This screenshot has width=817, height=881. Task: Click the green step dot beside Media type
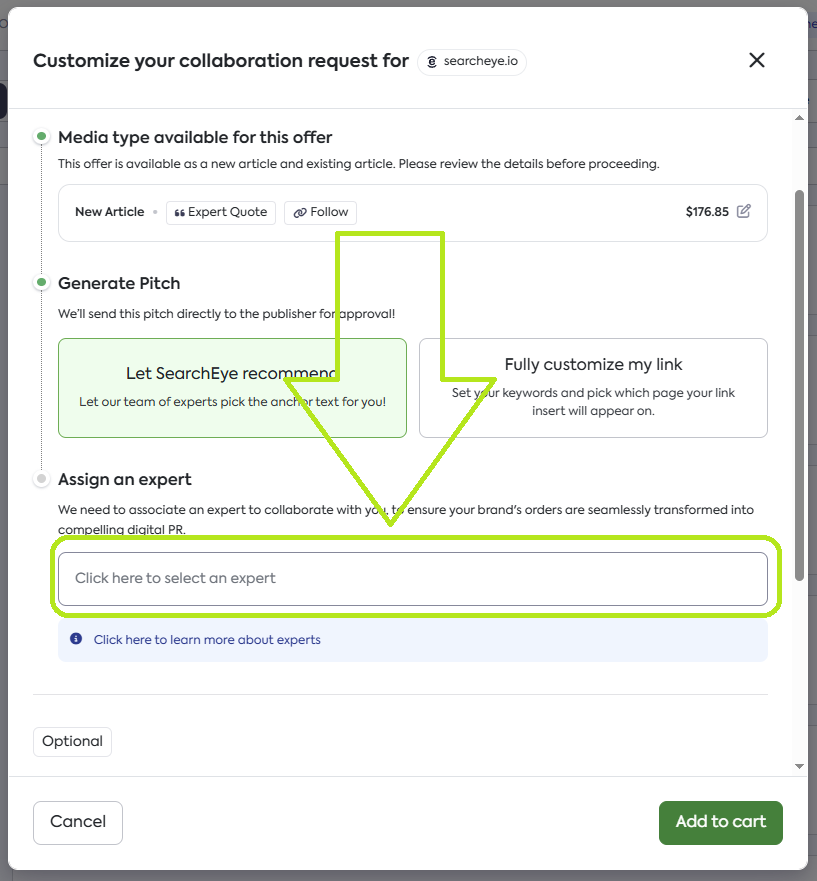pyautogui.click(x=41, y=137)
